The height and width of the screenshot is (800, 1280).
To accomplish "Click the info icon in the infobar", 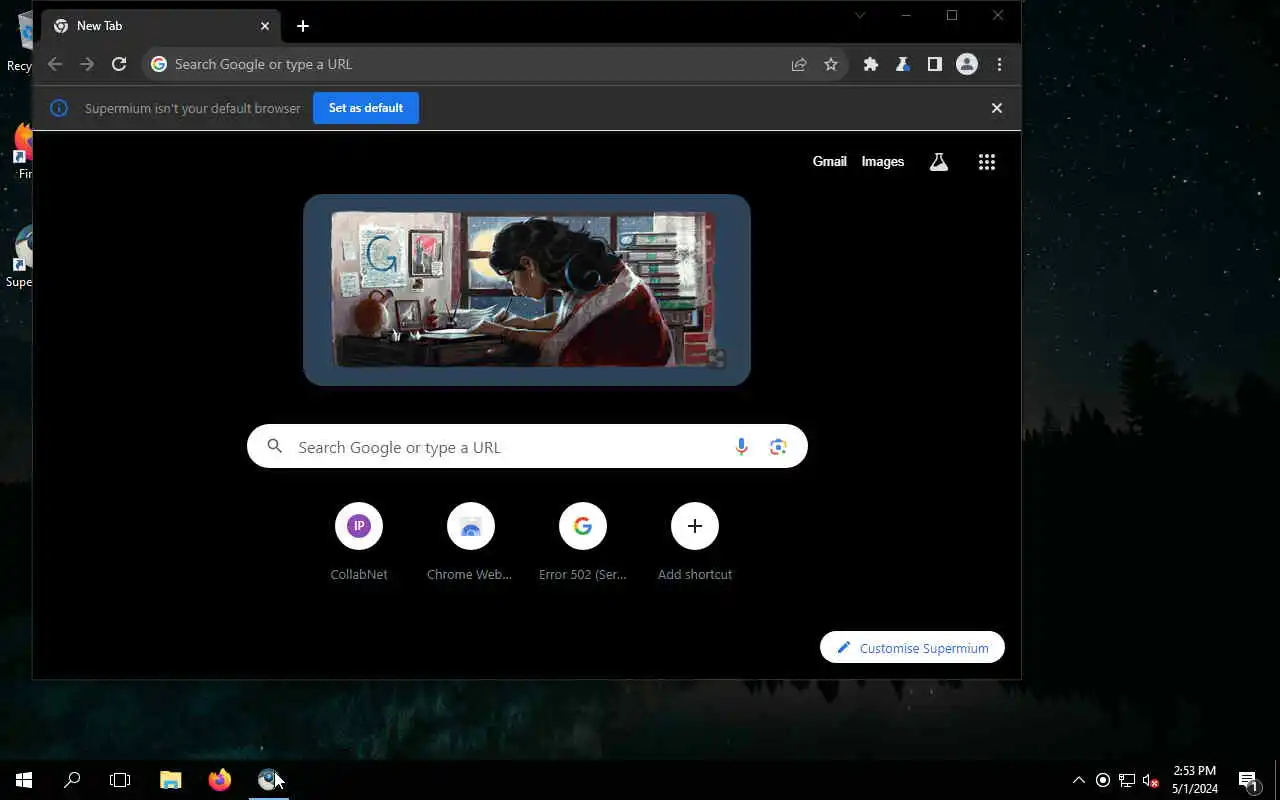I will (59, 108).
